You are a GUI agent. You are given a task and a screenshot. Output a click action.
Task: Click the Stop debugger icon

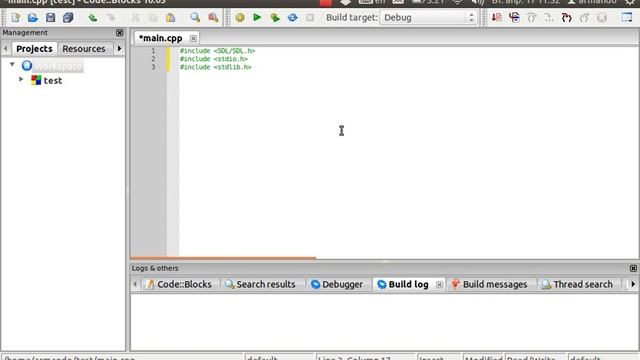(x=602, y=18)
